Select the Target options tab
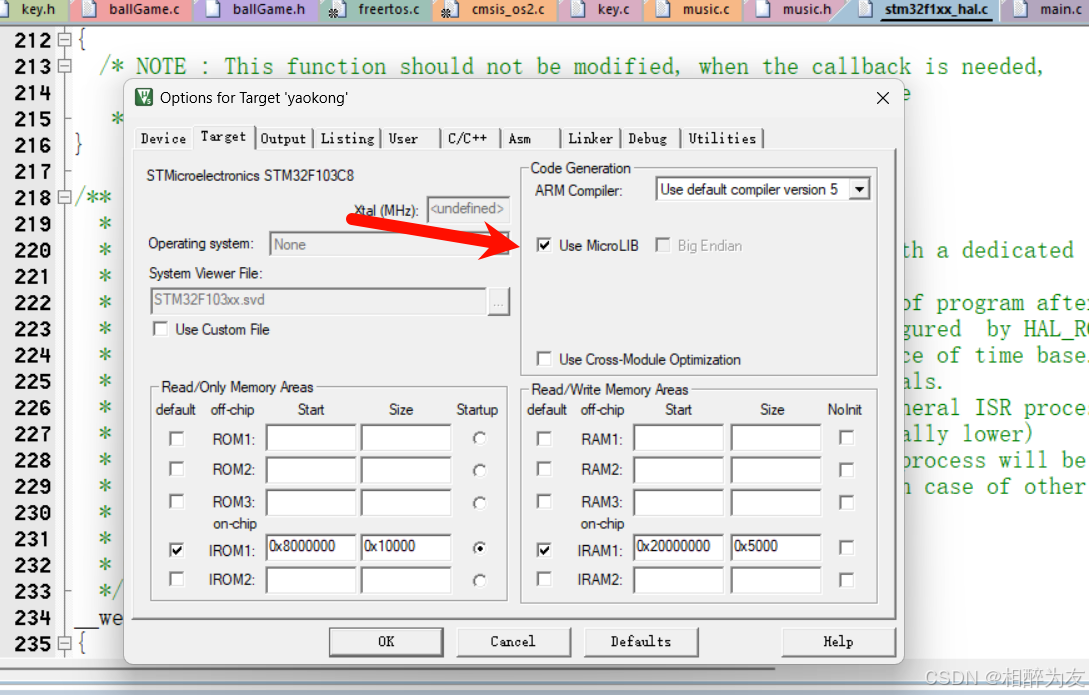 224,137
